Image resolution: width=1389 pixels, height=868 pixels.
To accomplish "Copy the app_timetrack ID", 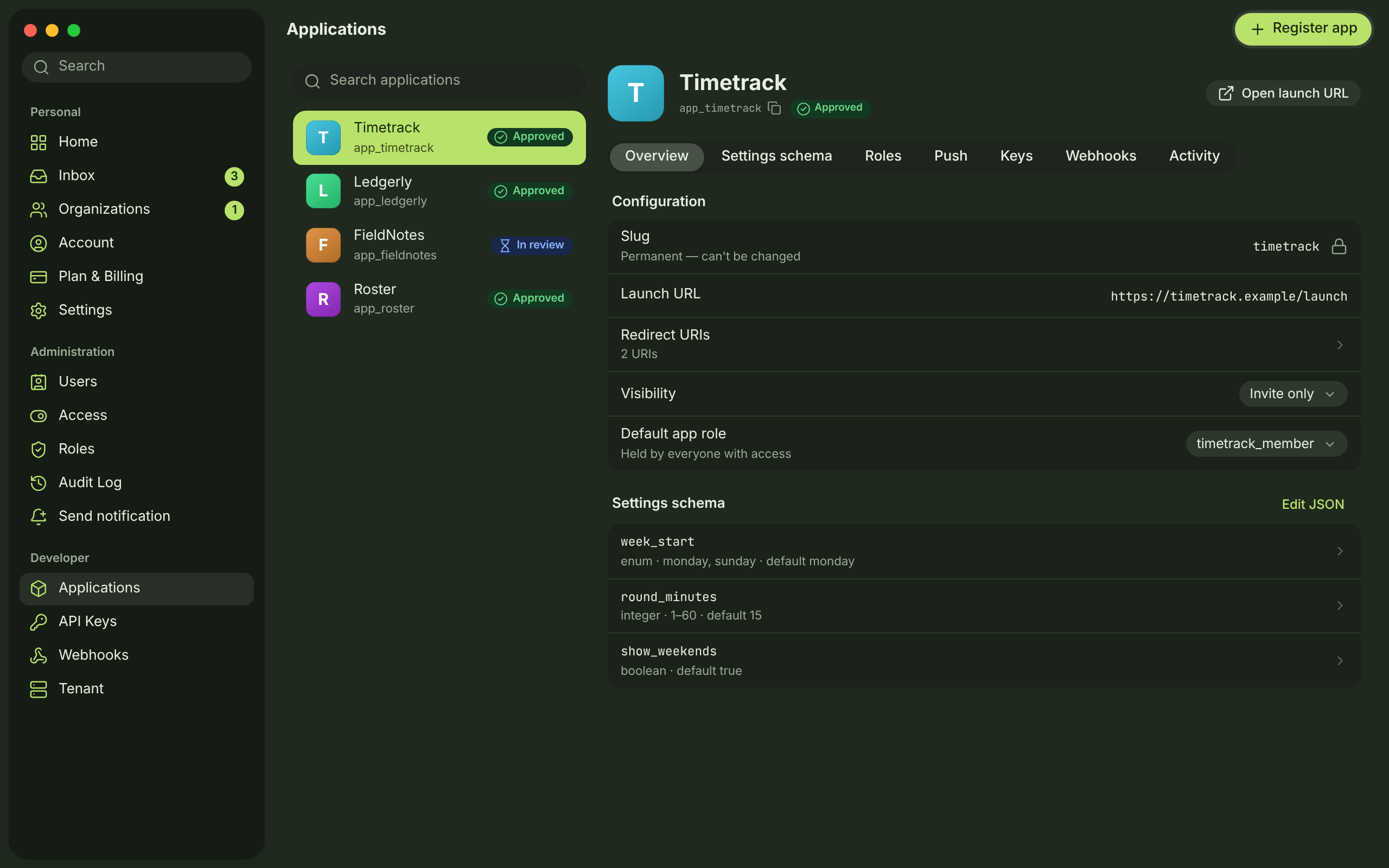I will pos(774,108).
